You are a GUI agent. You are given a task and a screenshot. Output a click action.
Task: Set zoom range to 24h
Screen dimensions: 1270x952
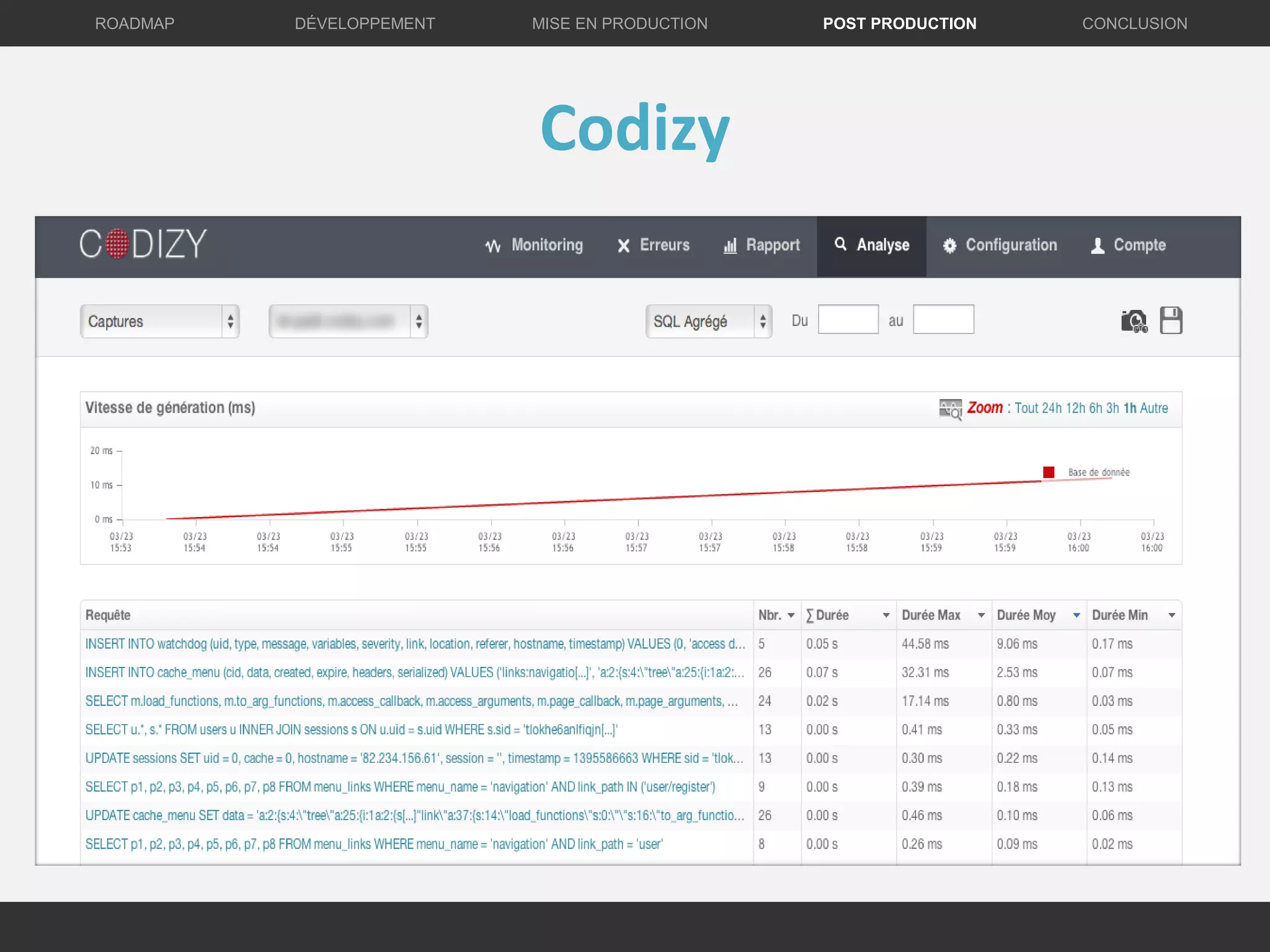[x=1052, y=408]
